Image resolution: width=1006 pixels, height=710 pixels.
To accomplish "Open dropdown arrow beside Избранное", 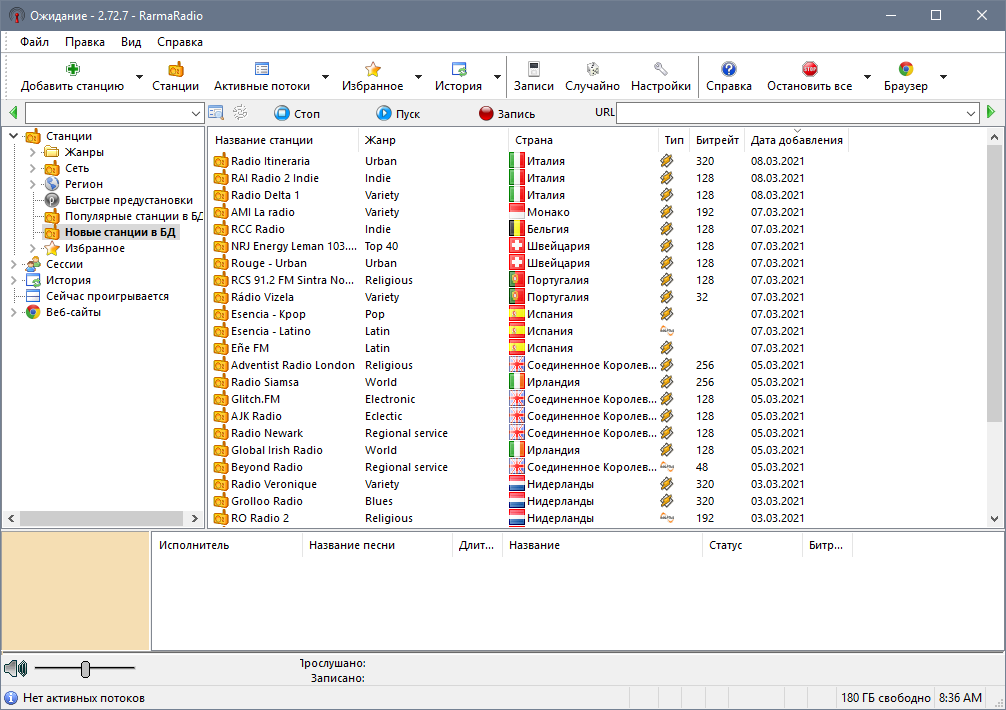I will [418, 77].
